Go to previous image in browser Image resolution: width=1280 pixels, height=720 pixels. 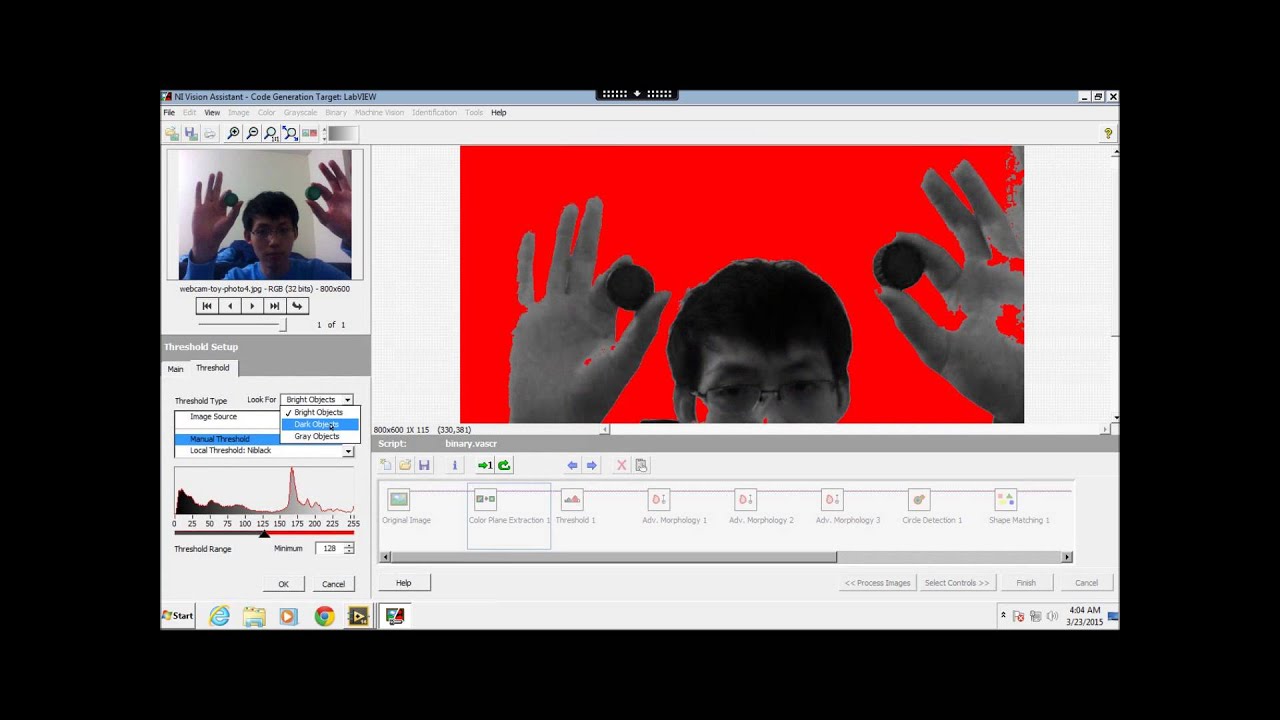coord(230,306)
